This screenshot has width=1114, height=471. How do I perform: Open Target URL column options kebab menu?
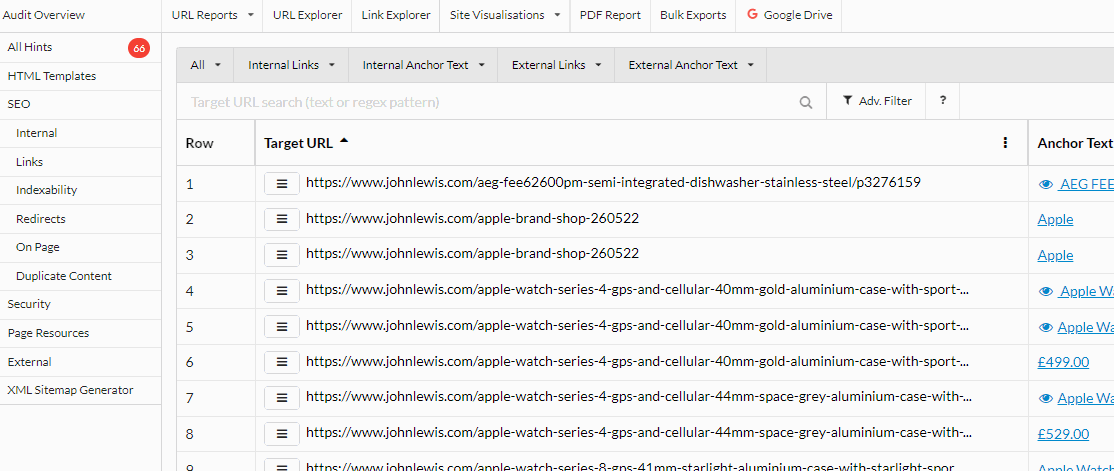[x=1005, y=143]
